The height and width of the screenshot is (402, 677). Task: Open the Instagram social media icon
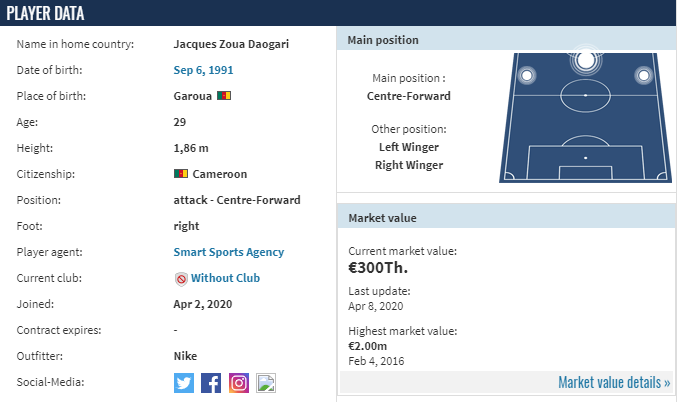(x=239, y=383)
